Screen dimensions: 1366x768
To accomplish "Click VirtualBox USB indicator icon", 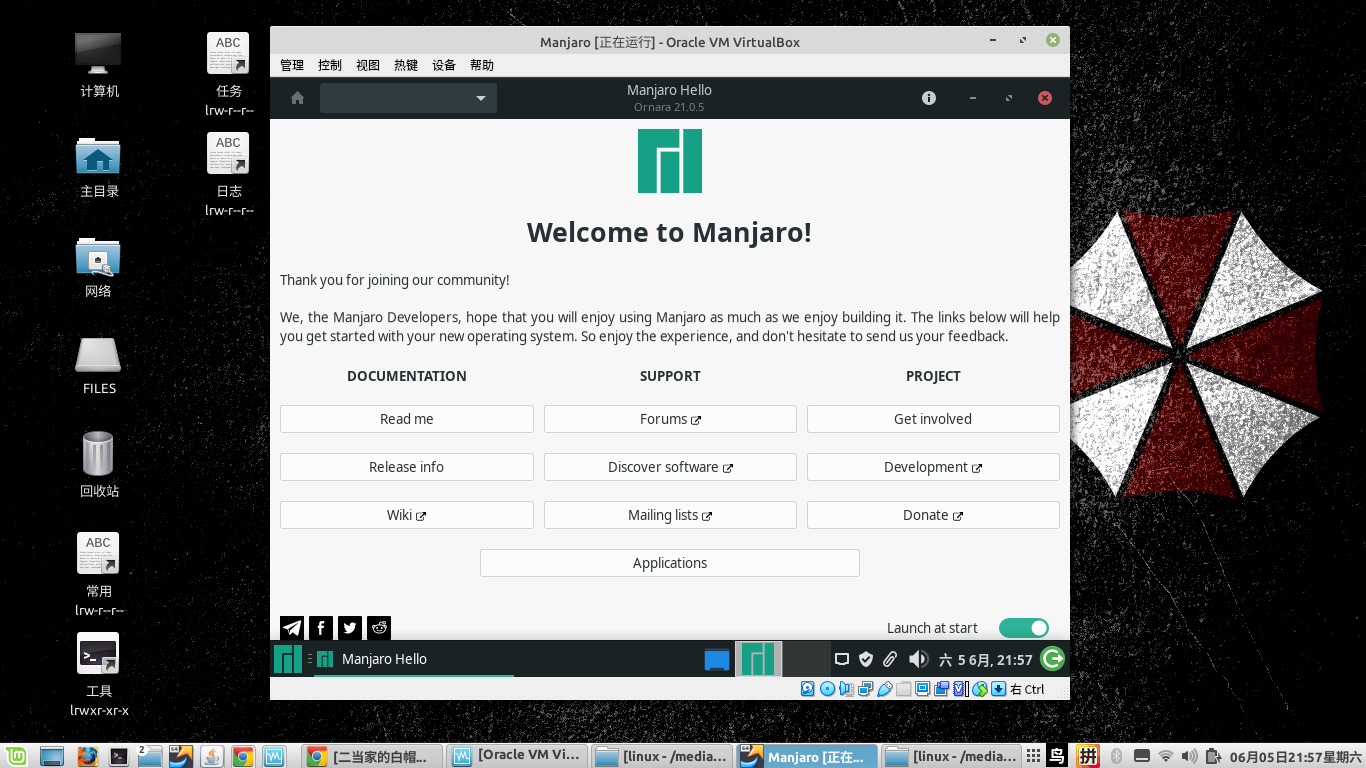I will (884, 689).
